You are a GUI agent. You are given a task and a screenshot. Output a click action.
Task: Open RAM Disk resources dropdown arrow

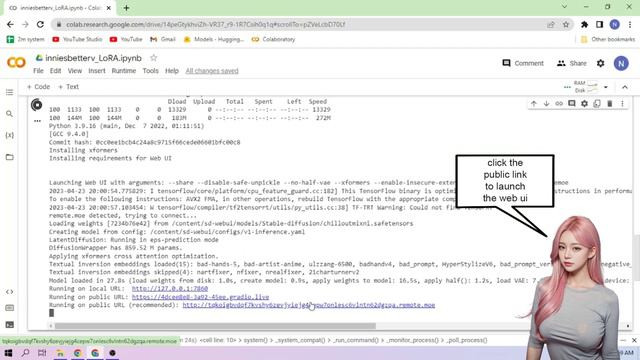tap(606, 87)
